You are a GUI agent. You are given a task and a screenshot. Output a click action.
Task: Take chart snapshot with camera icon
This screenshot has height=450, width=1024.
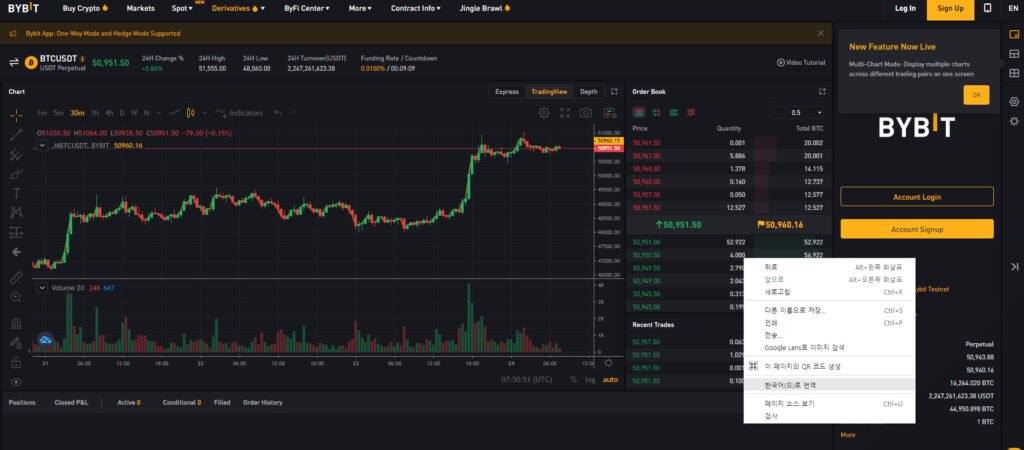(586, 113)
